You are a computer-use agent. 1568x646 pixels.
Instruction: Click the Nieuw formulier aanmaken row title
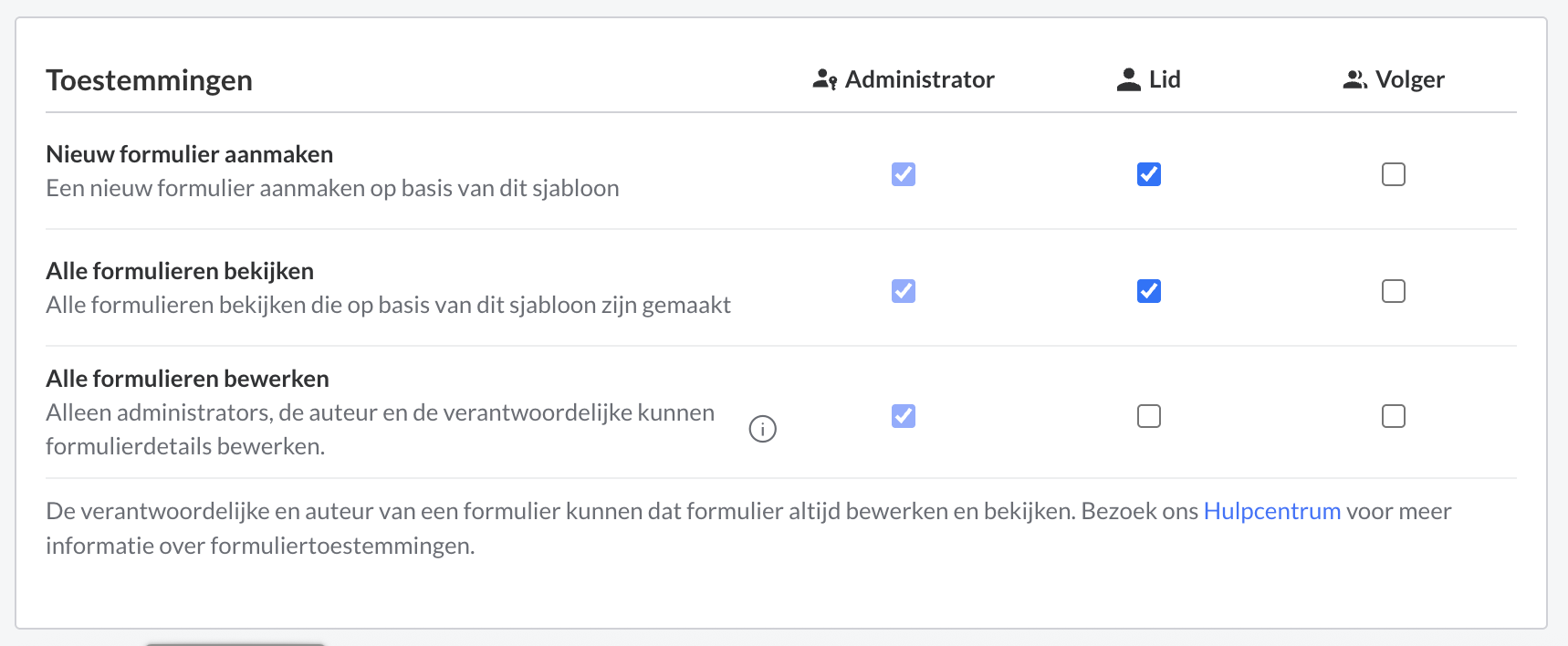pos(189,153)
